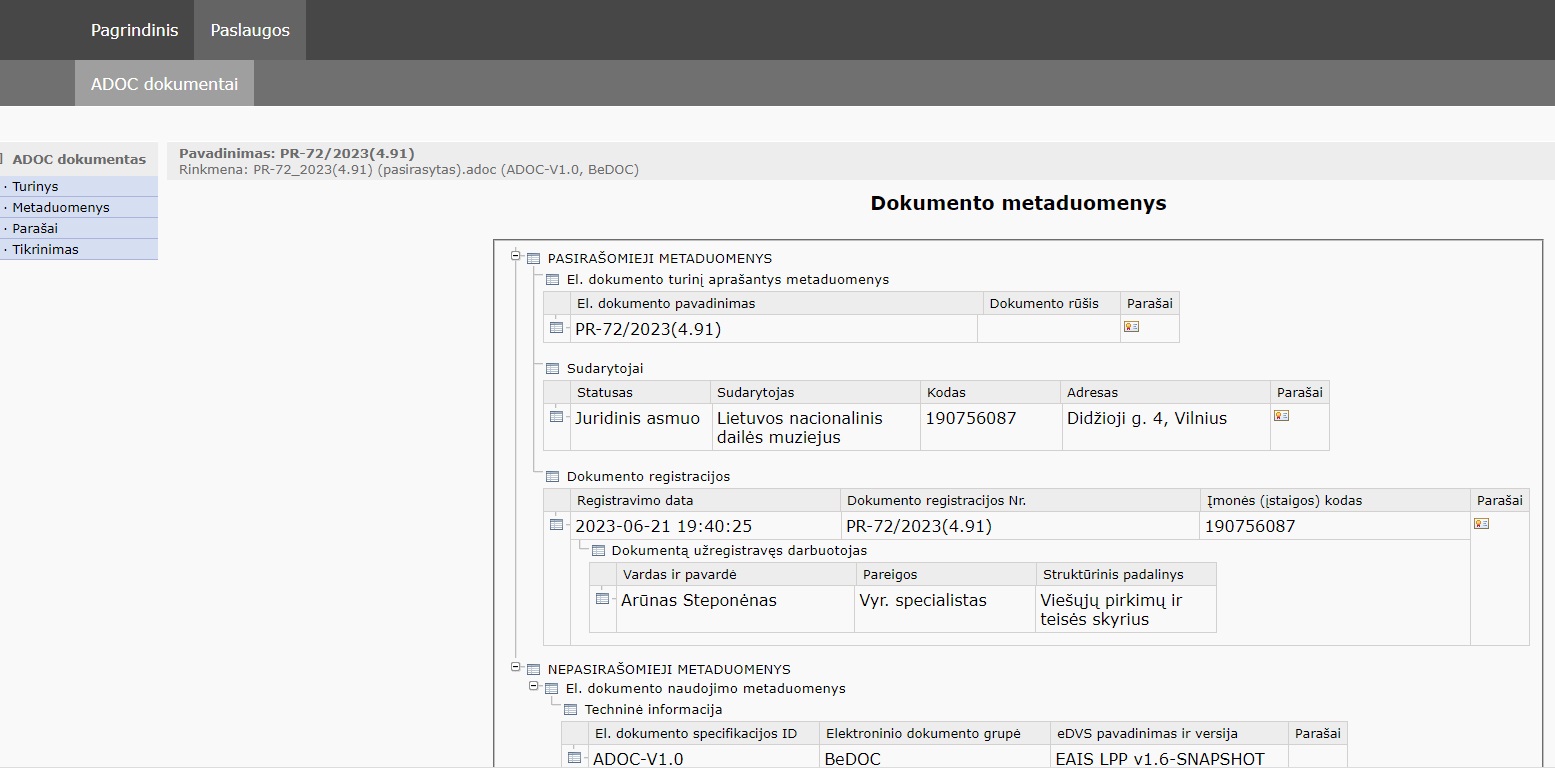This screenshot has height=771, width=1555.
Task: Collapse NEPASIRAŠOMIEJI METADUOMENYS tree node
Action: click(x=516, y=668)
